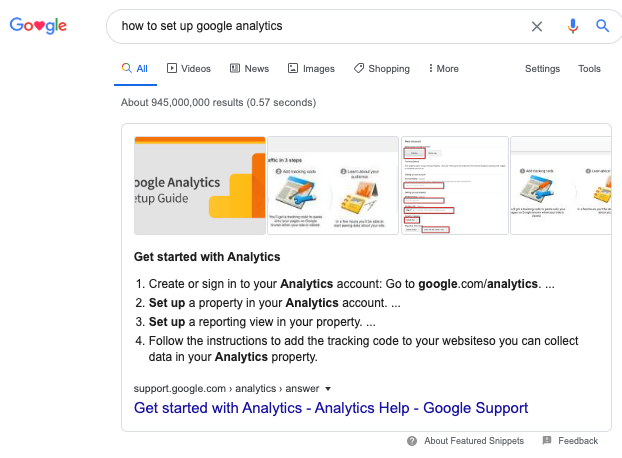Click the Google logo
The width and height of the screenshot is (622, 458).
38,26
